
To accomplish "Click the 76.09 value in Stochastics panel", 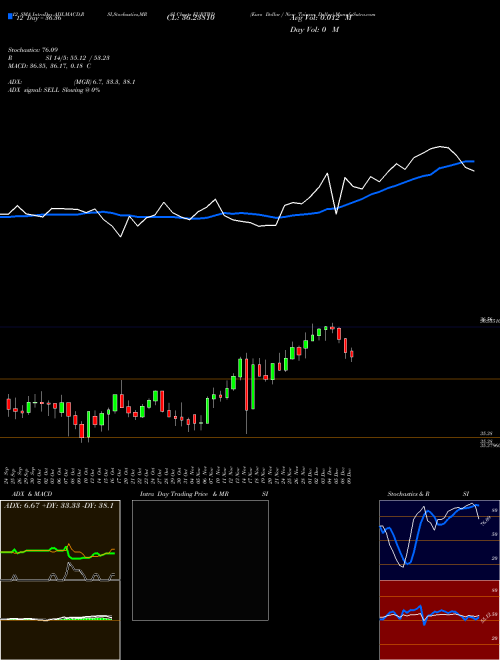I will point(486,521).
